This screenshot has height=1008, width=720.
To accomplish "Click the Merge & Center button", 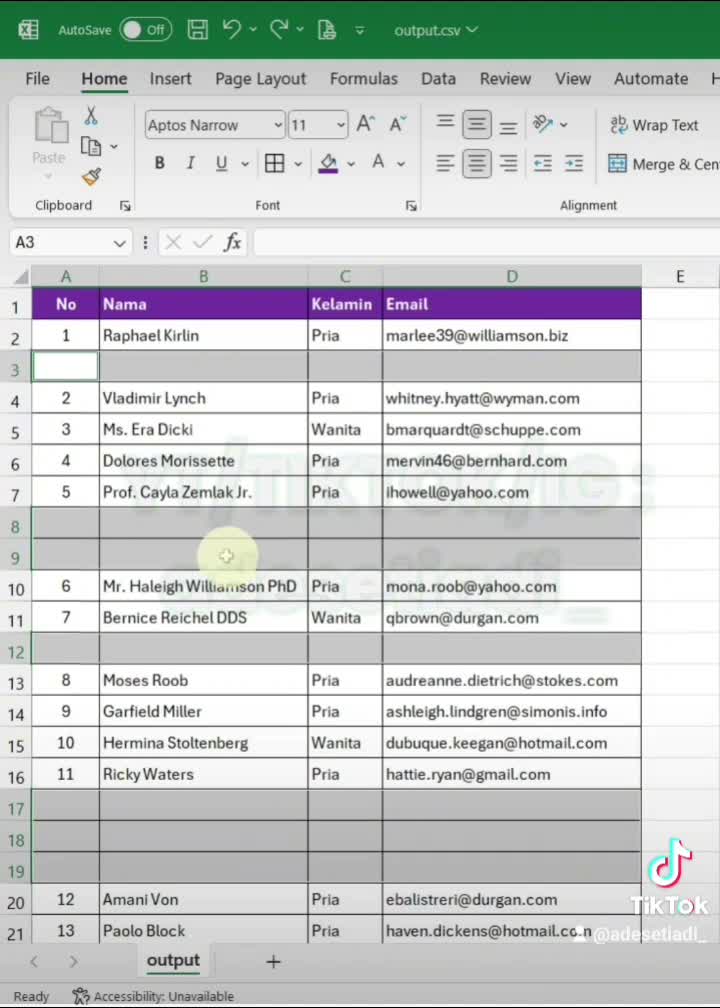I will coord(663,164).
